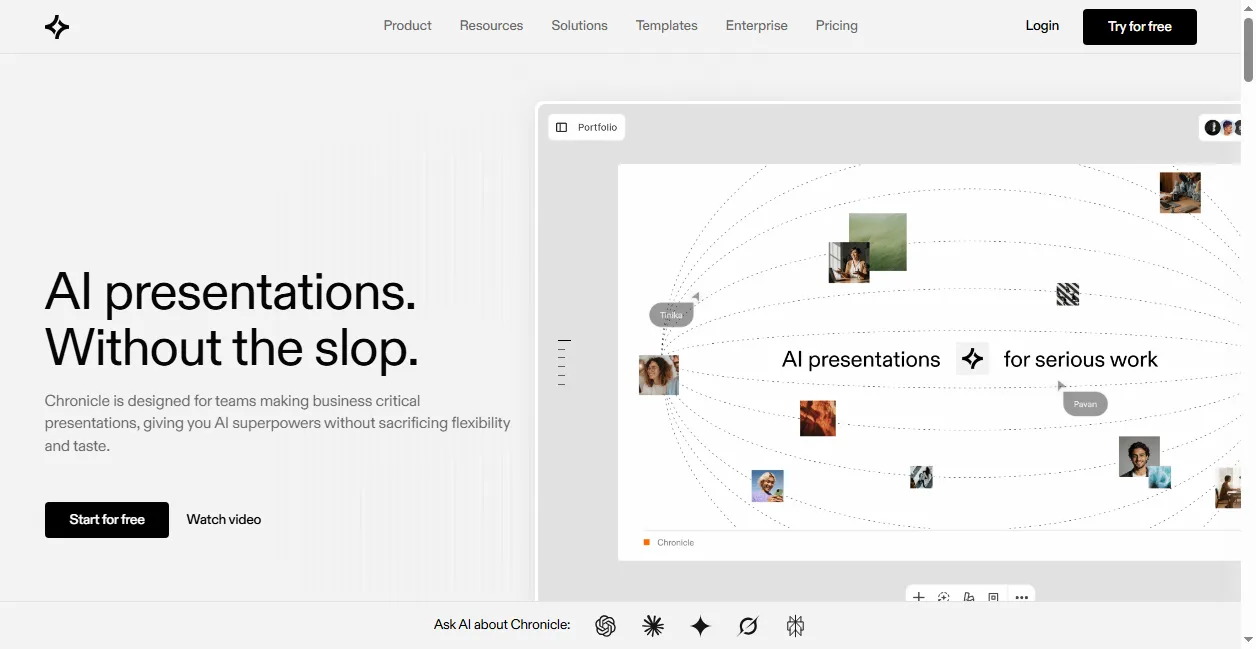1256x649 pixels.
Task: Go to the Templates page
Action: pyautogui.click(x=666, y=26)
